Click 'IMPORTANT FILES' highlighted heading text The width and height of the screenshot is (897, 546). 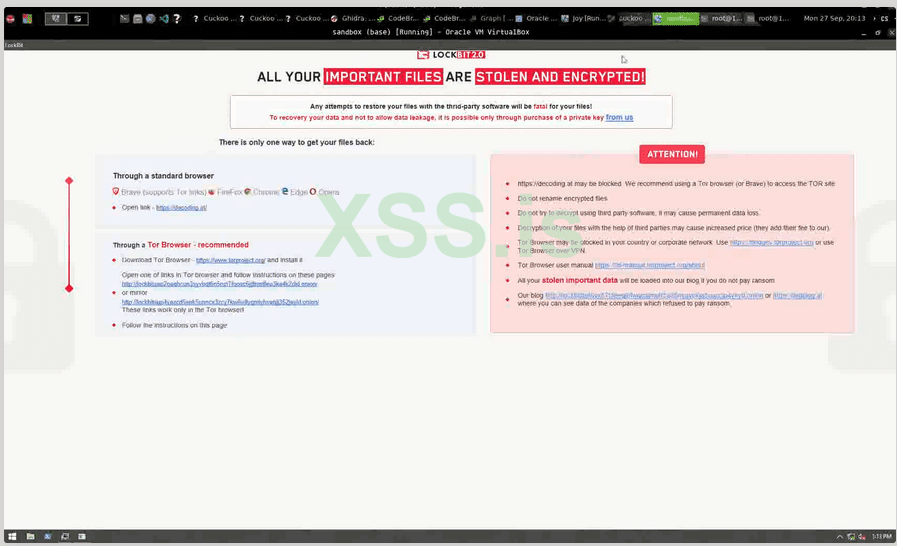(x=383, y=77)
